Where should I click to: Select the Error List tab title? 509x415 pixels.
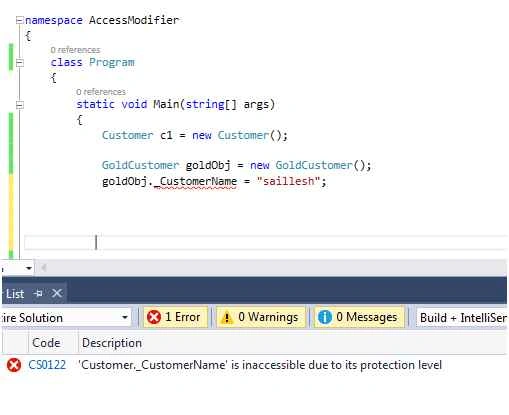click(15, 294)
